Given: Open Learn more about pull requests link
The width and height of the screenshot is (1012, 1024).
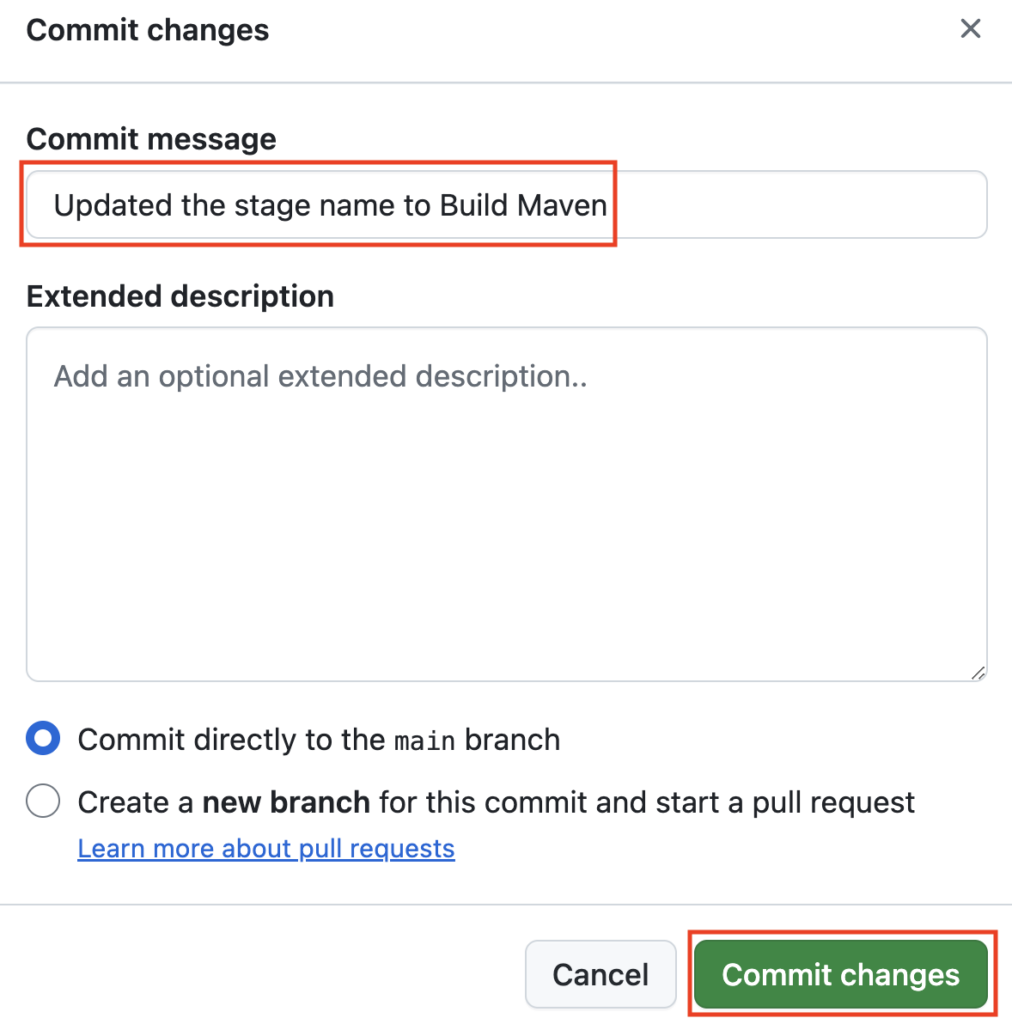Looking at the screenshot, I should [x=266, y=848].
